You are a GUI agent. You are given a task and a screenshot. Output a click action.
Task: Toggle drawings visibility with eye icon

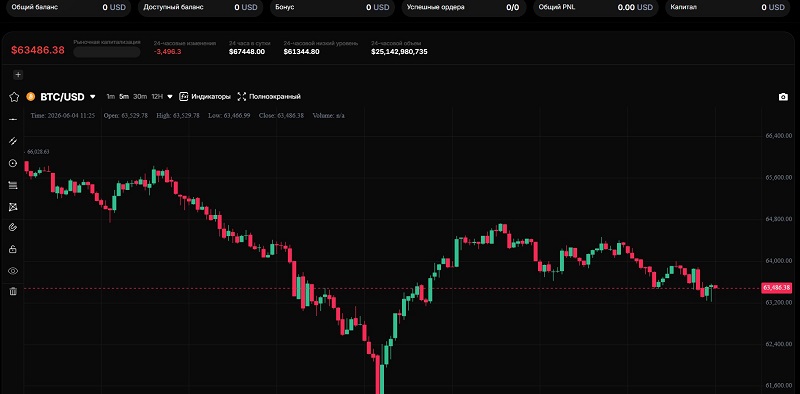[x=13, y=271]
